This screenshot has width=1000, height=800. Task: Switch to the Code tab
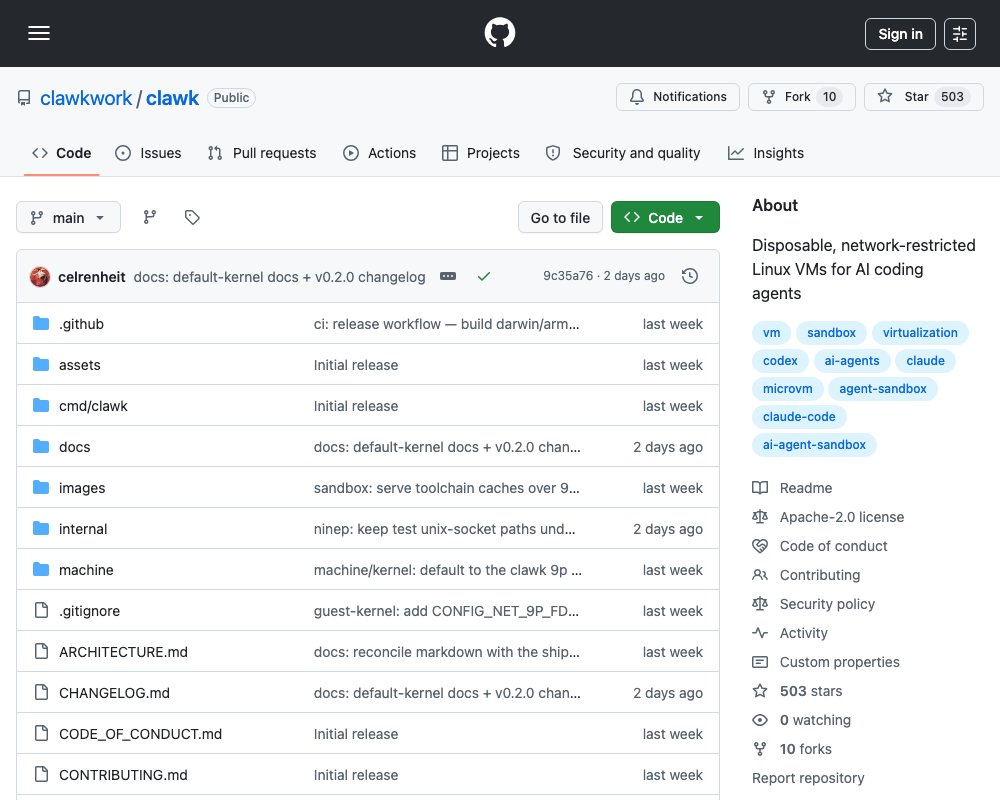[62, 153]
